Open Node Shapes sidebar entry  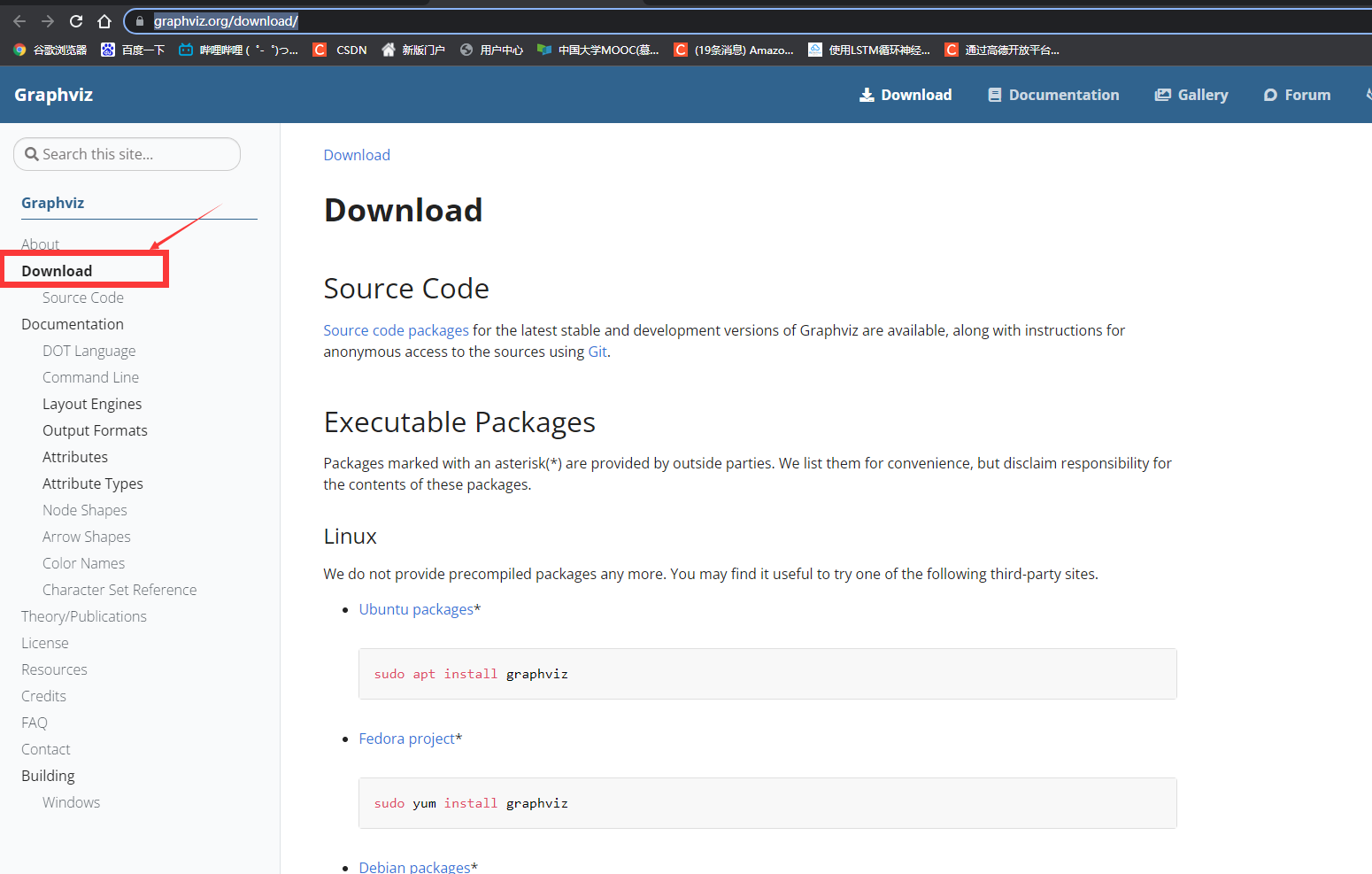(85, 510)
